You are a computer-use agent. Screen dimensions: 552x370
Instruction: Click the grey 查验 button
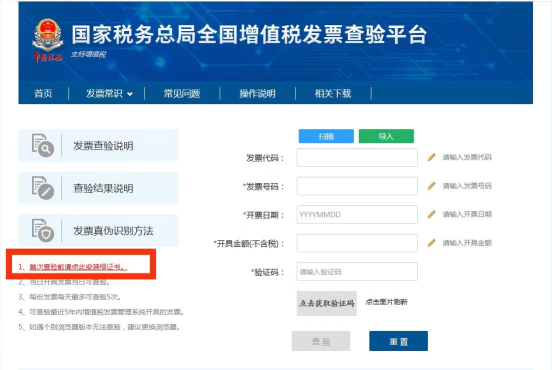click(x=321, y=341)
